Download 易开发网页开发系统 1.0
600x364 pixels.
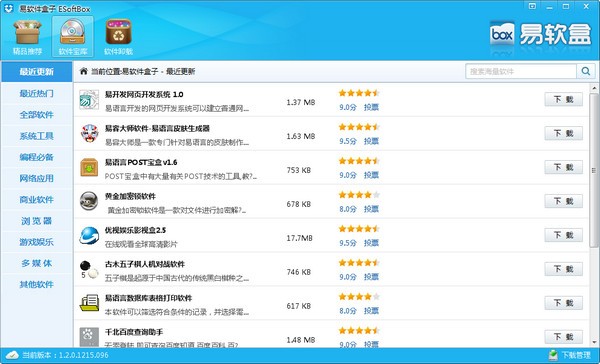click(564, 100)
